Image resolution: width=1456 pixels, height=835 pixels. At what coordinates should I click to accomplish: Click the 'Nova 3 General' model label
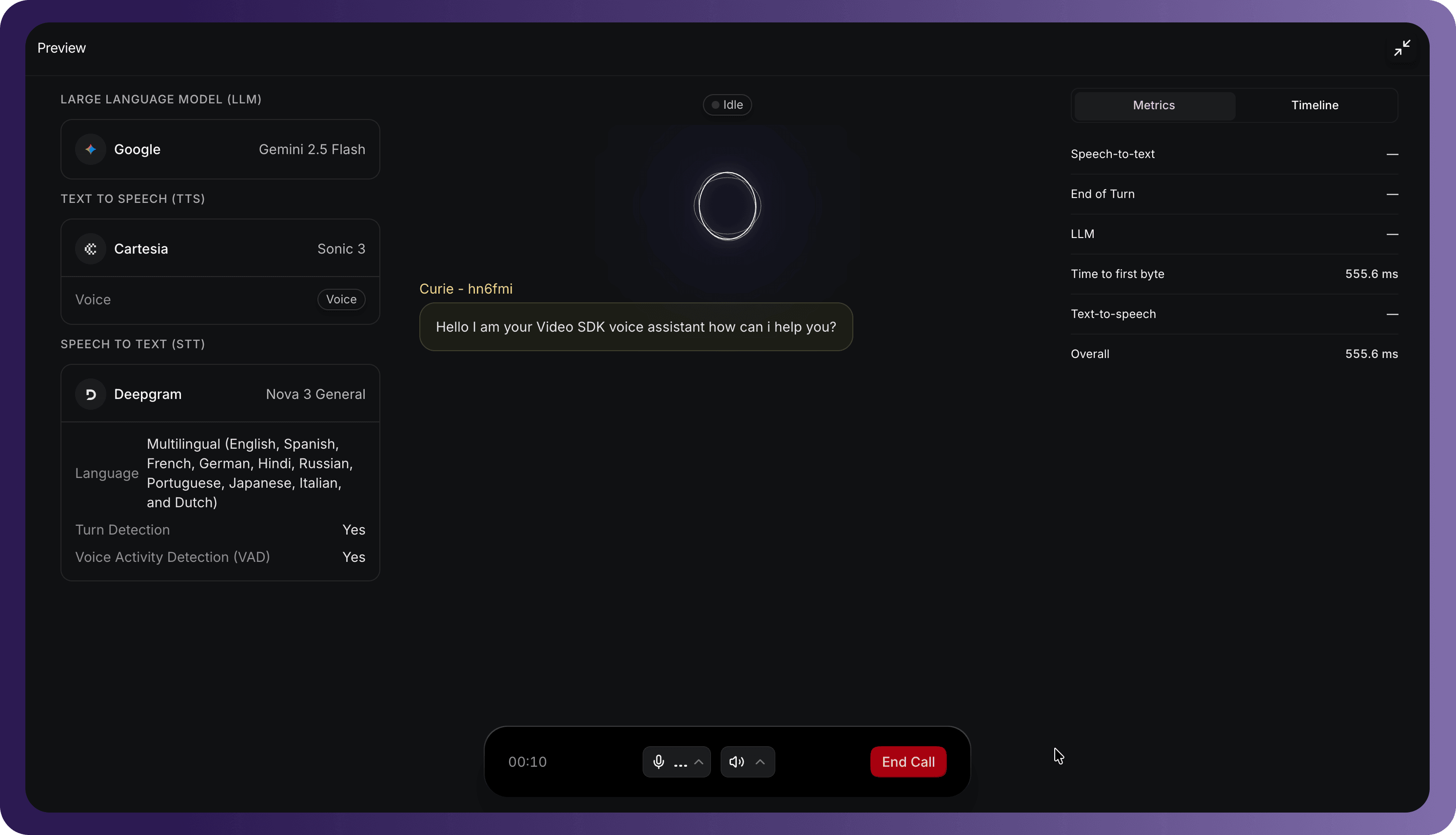point(315,394)
